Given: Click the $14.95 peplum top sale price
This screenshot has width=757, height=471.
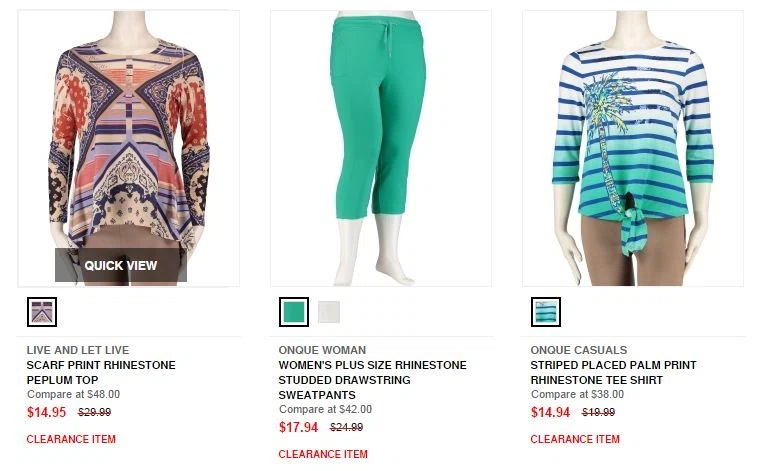Looking at the screenshot, I should click(47, 412).
